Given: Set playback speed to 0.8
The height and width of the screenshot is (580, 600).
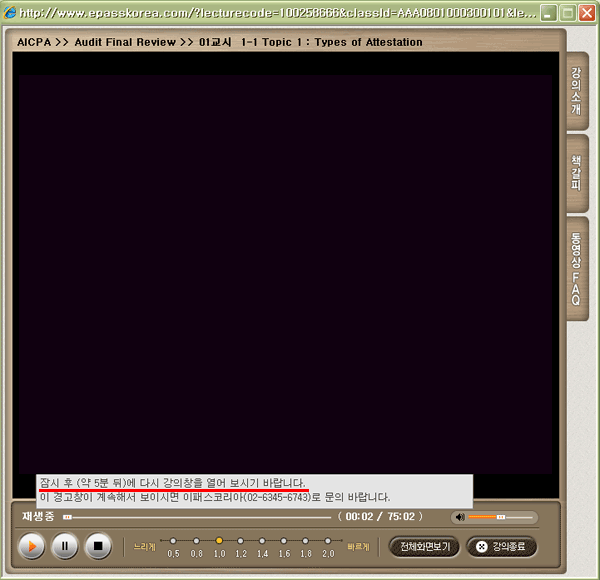Looking at the screenshot, I should coord(196,541).
